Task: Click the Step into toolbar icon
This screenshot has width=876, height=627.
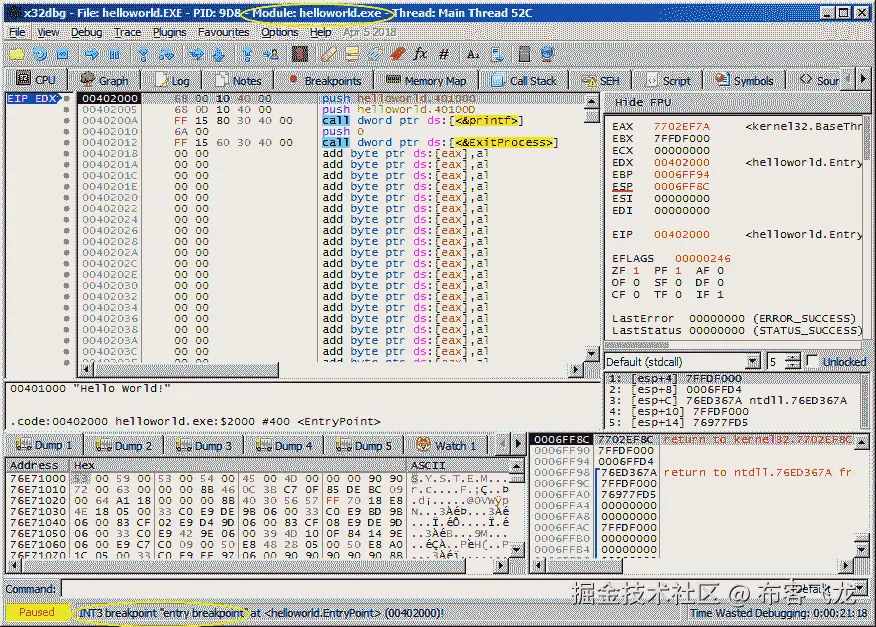Action: click(143, 54)
